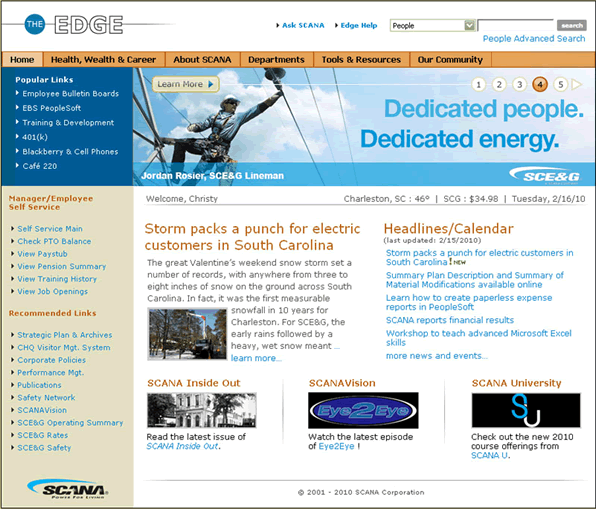Open SCANA reports financial results

click(x=450, y=320)
